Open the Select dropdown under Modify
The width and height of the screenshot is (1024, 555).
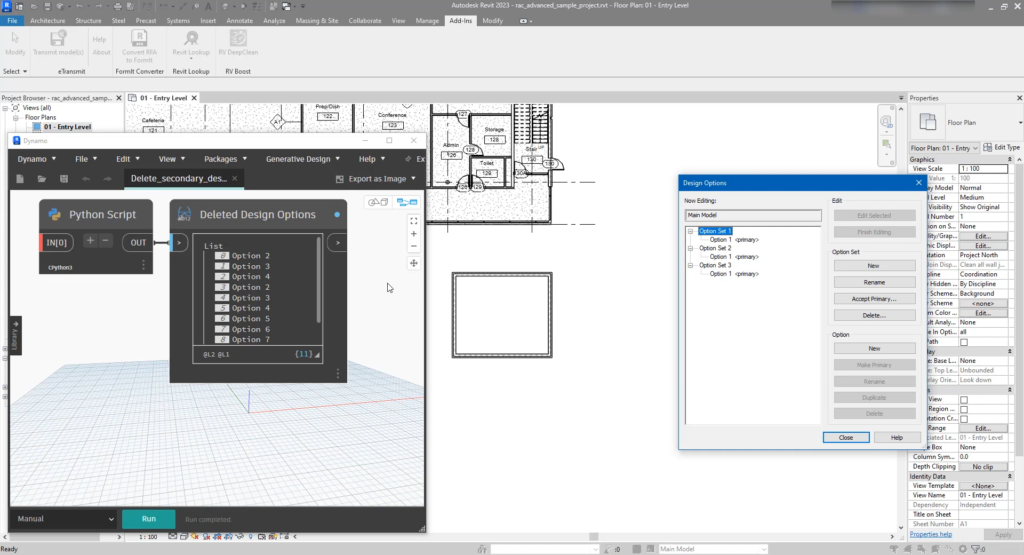tap(15, 71)
